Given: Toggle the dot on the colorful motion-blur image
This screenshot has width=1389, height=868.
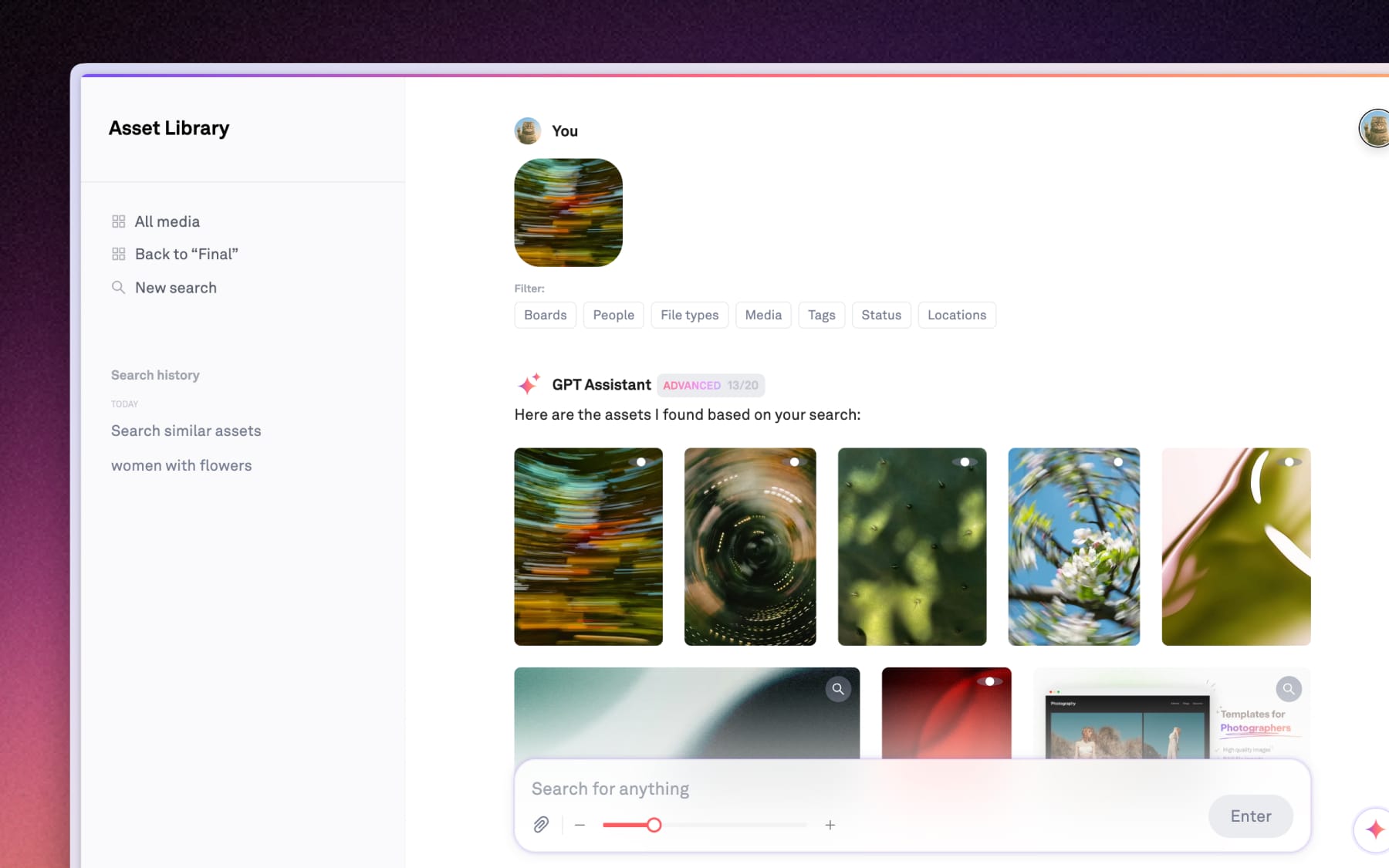Looking at the screenshot, I should pos(641,462).
